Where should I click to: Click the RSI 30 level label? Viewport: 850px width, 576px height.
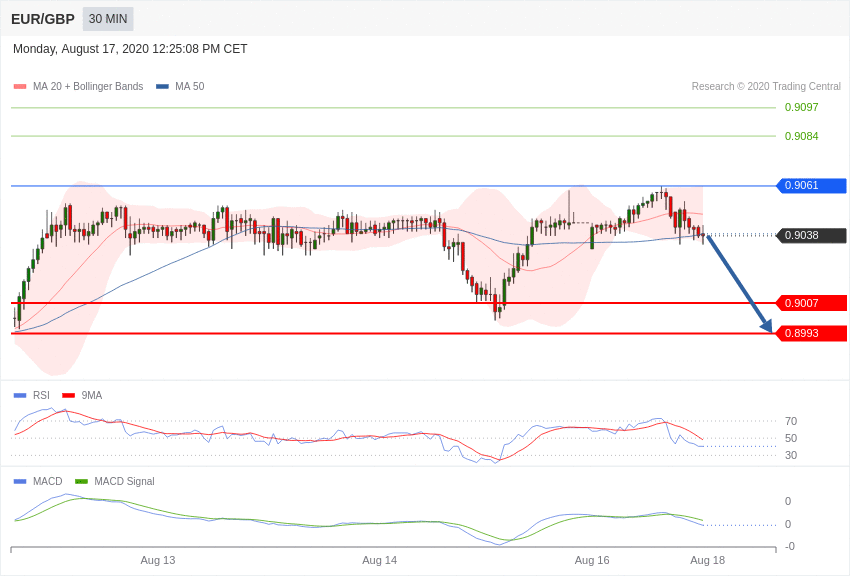click(x=791, y=455)
